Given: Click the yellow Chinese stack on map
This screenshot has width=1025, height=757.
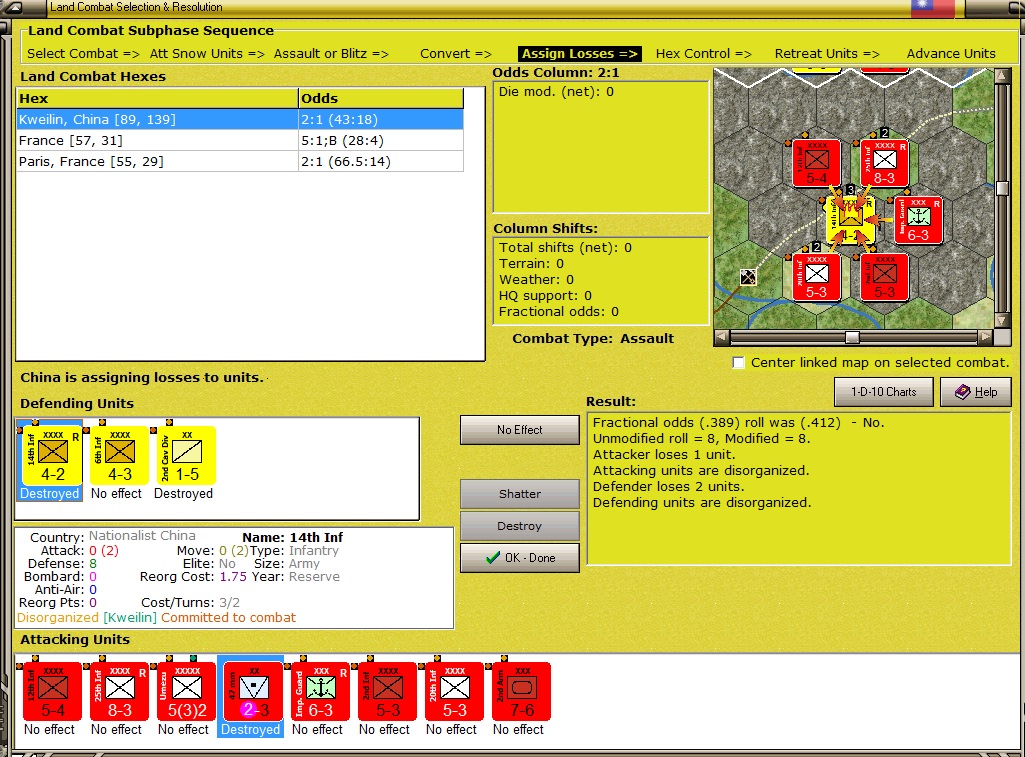Looking at the screenshot, I should (850, 220).
